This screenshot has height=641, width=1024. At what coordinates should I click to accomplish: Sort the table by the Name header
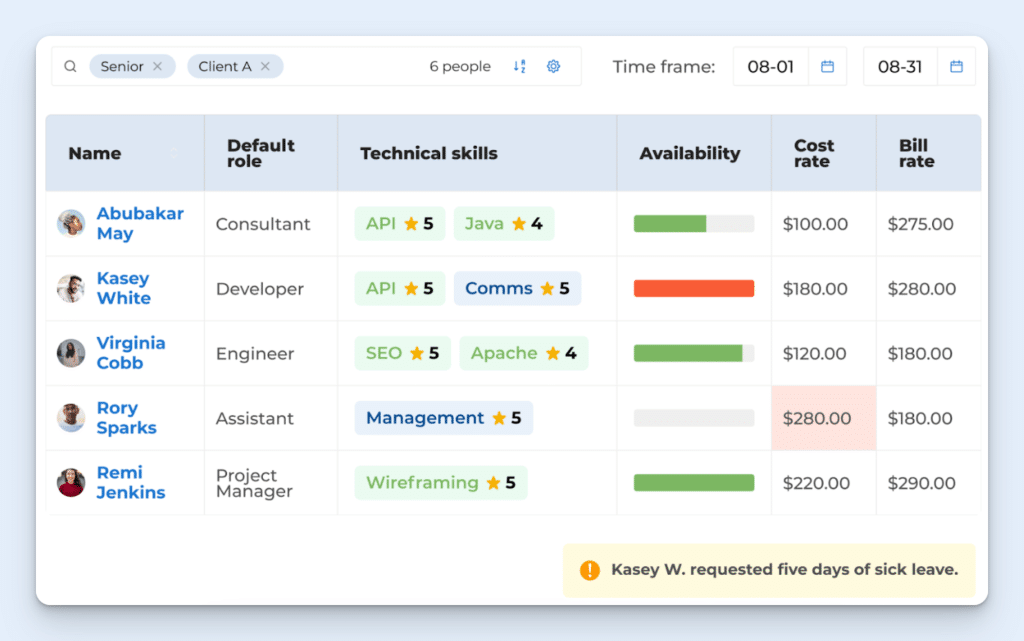point(94,153)
